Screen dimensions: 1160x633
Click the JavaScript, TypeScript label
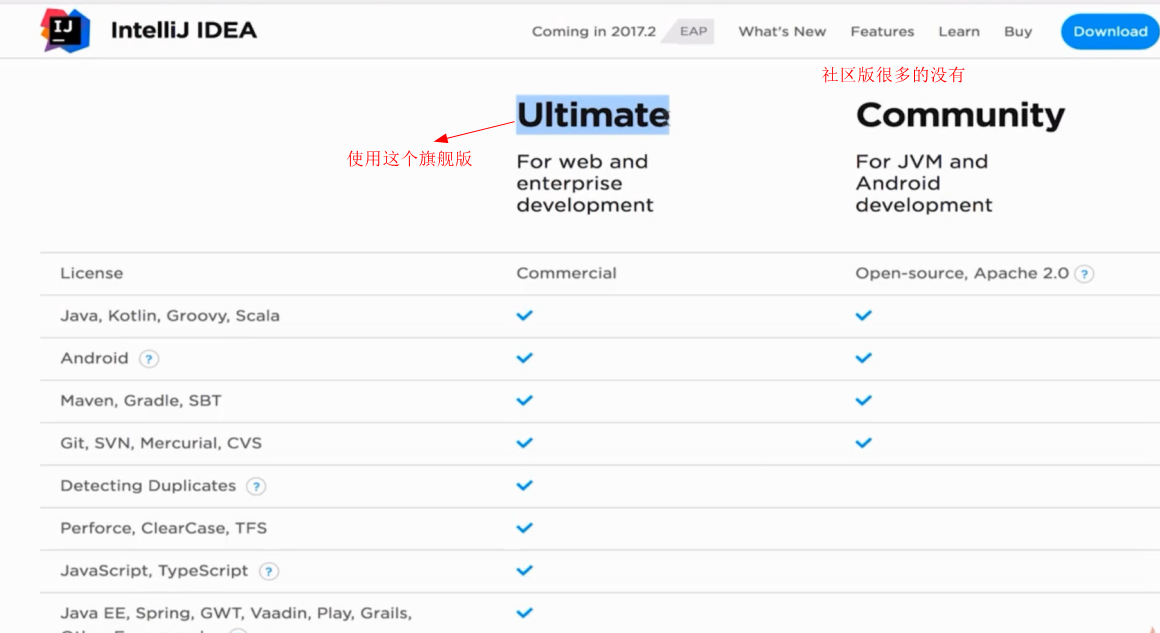click(154, 571)
